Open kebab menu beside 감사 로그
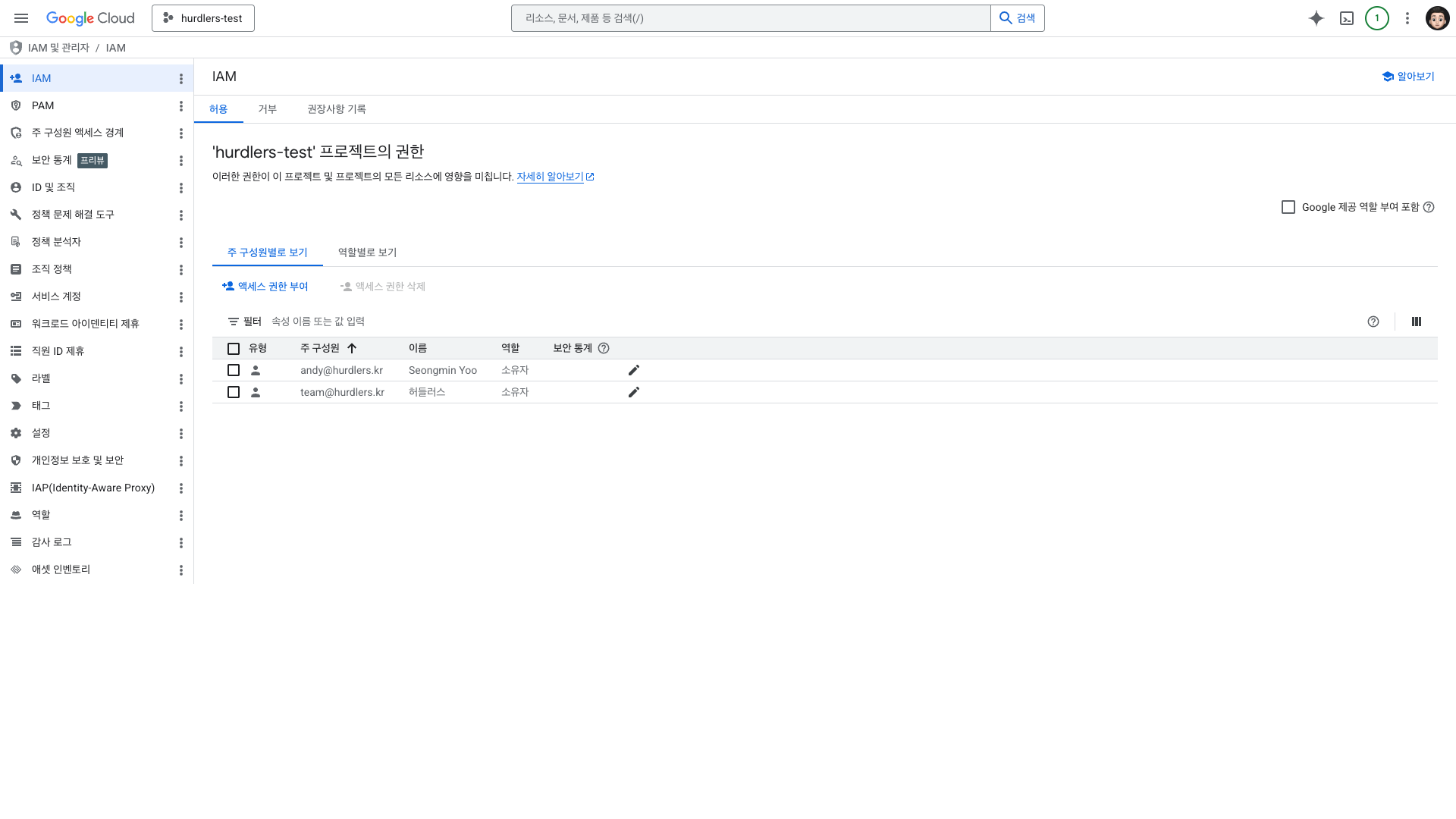This screenshot has height=819, width=1456. click(x=181, y=543)
